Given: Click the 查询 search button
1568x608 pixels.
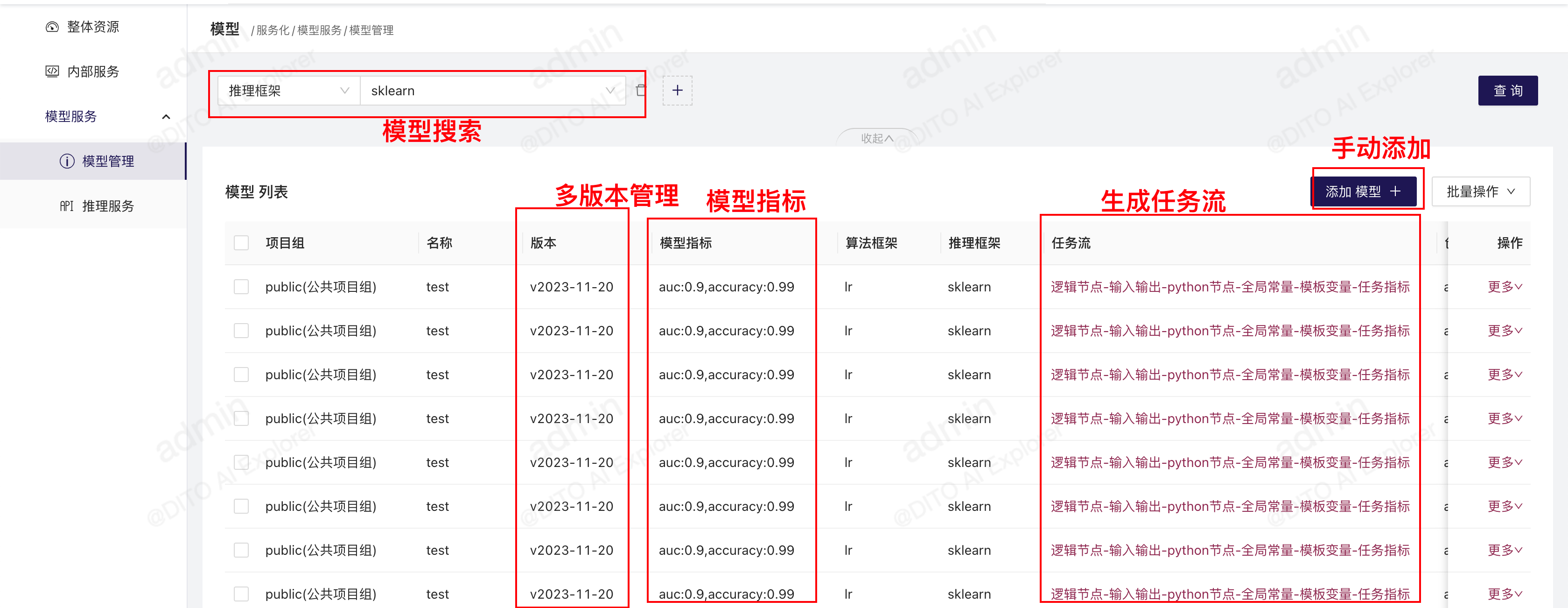Looking at the screenshot, I should click(x=1507, y=91).
